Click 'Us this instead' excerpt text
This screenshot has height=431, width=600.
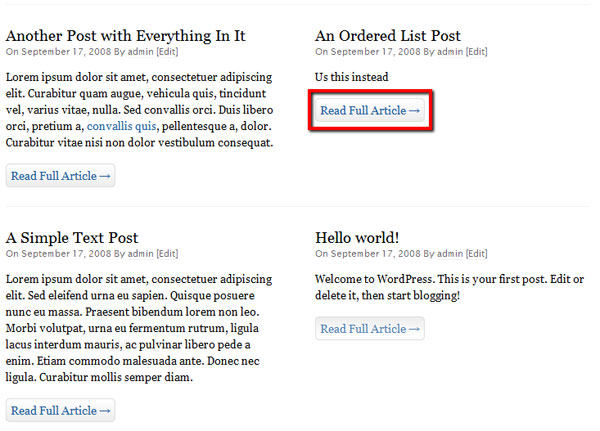(352, 77)
